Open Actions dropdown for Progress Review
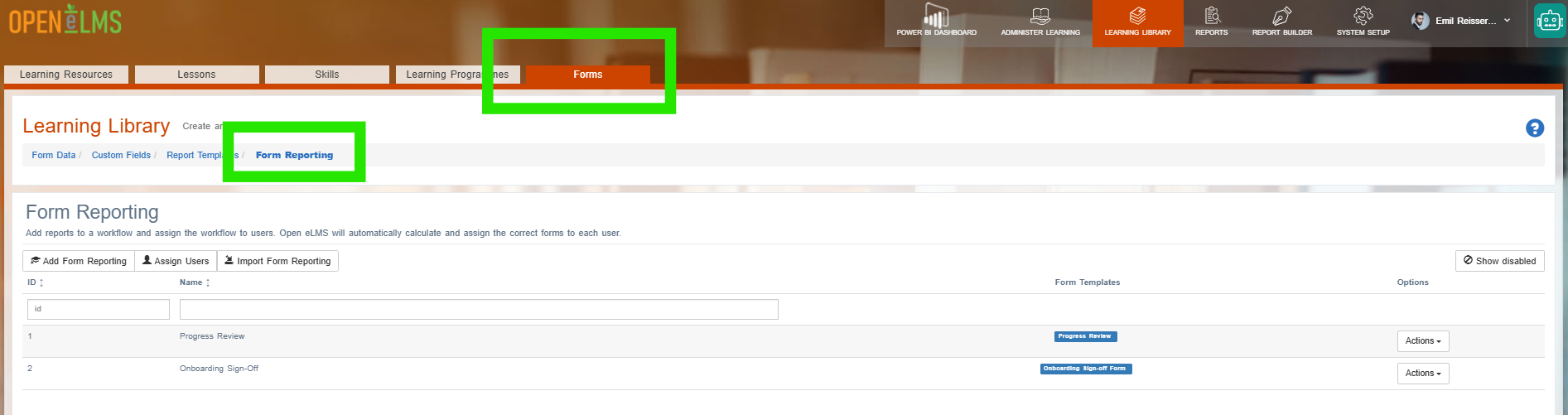 tap(1423, 341)
